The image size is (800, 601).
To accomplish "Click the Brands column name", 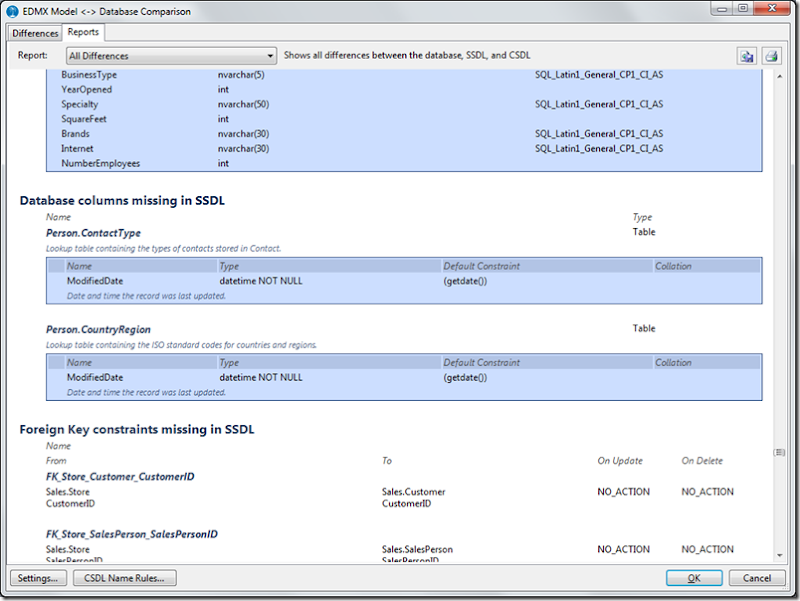I will 75,134.
